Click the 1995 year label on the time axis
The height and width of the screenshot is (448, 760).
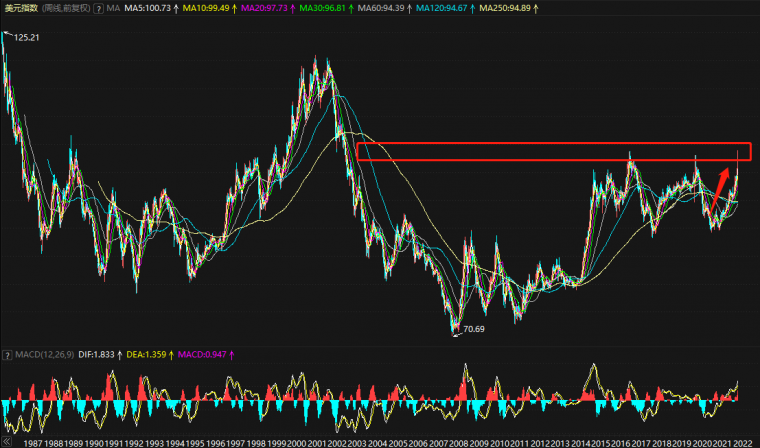coord(195,443)
